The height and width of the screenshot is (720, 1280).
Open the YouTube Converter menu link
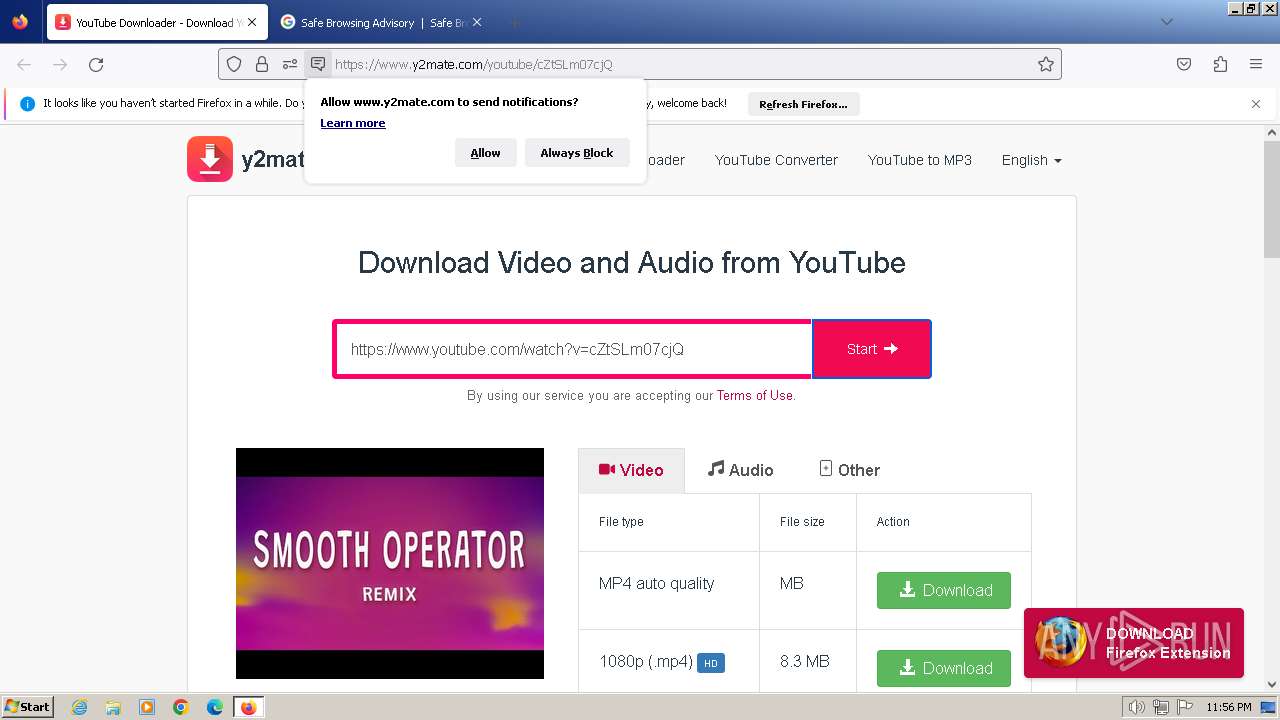point(776,160)
